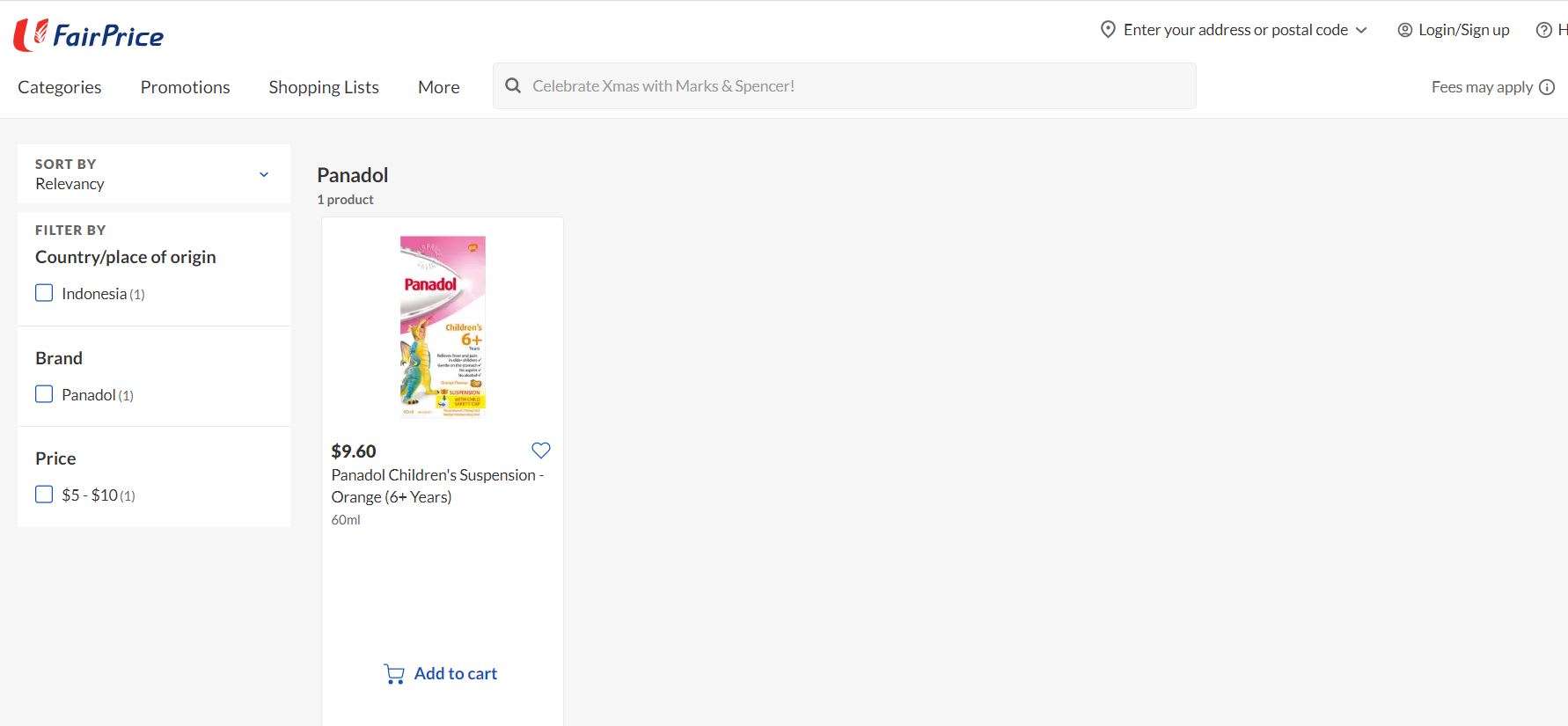1568x726 pixels.
Task: Click the Country/place of origin filter heading
Action: [126, 257]
